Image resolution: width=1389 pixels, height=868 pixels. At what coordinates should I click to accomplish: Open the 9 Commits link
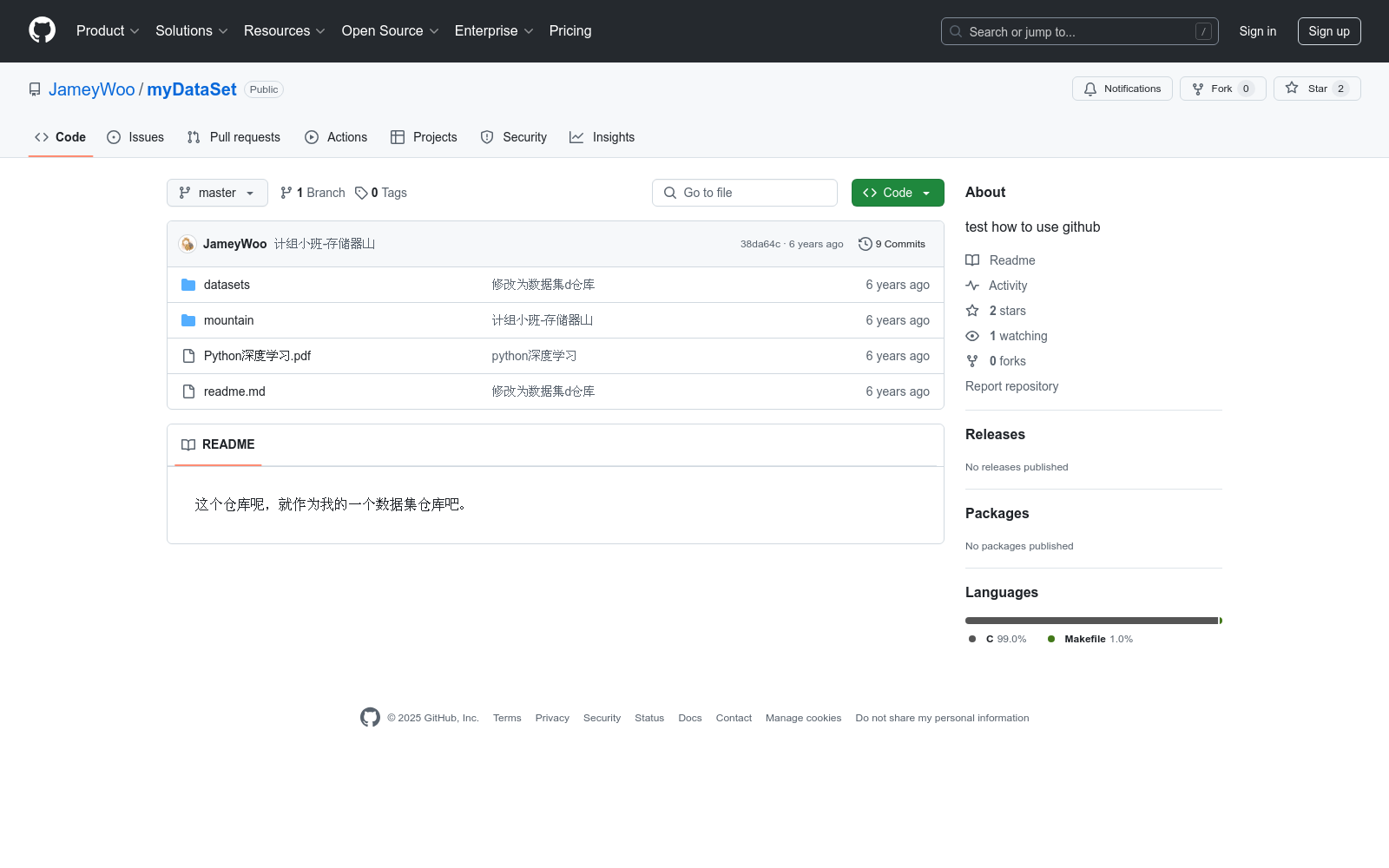pyautogui.click(x=892, y=244)
